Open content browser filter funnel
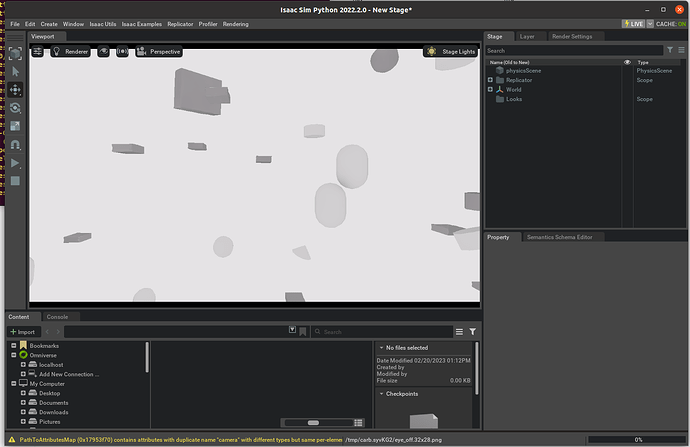The image size is (690, 447). point(473,332)
